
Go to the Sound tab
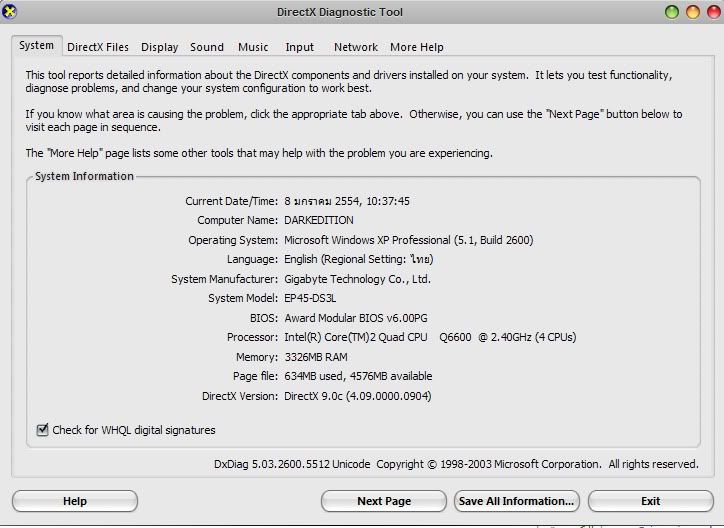pos(207,47)
